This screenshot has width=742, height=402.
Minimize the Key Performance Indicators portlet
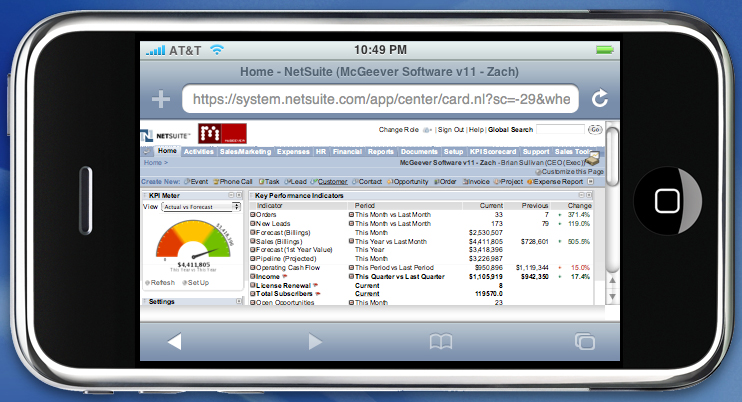tap(582, 195)
